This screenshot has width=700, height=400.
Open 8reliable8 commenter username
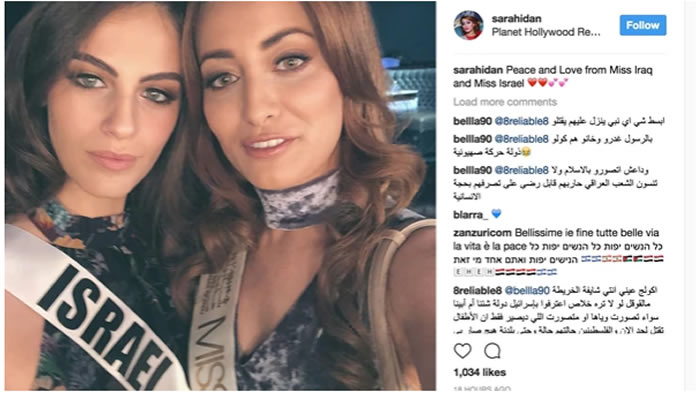pos(477,291)
